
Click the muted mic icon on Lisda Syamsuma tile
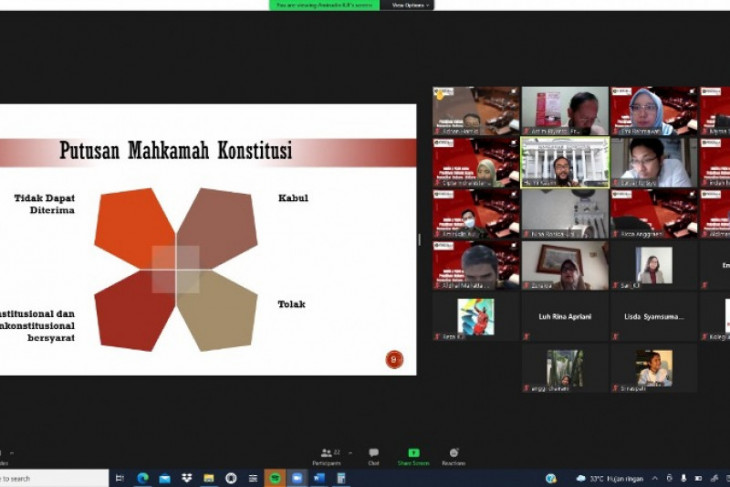(615, 336)
